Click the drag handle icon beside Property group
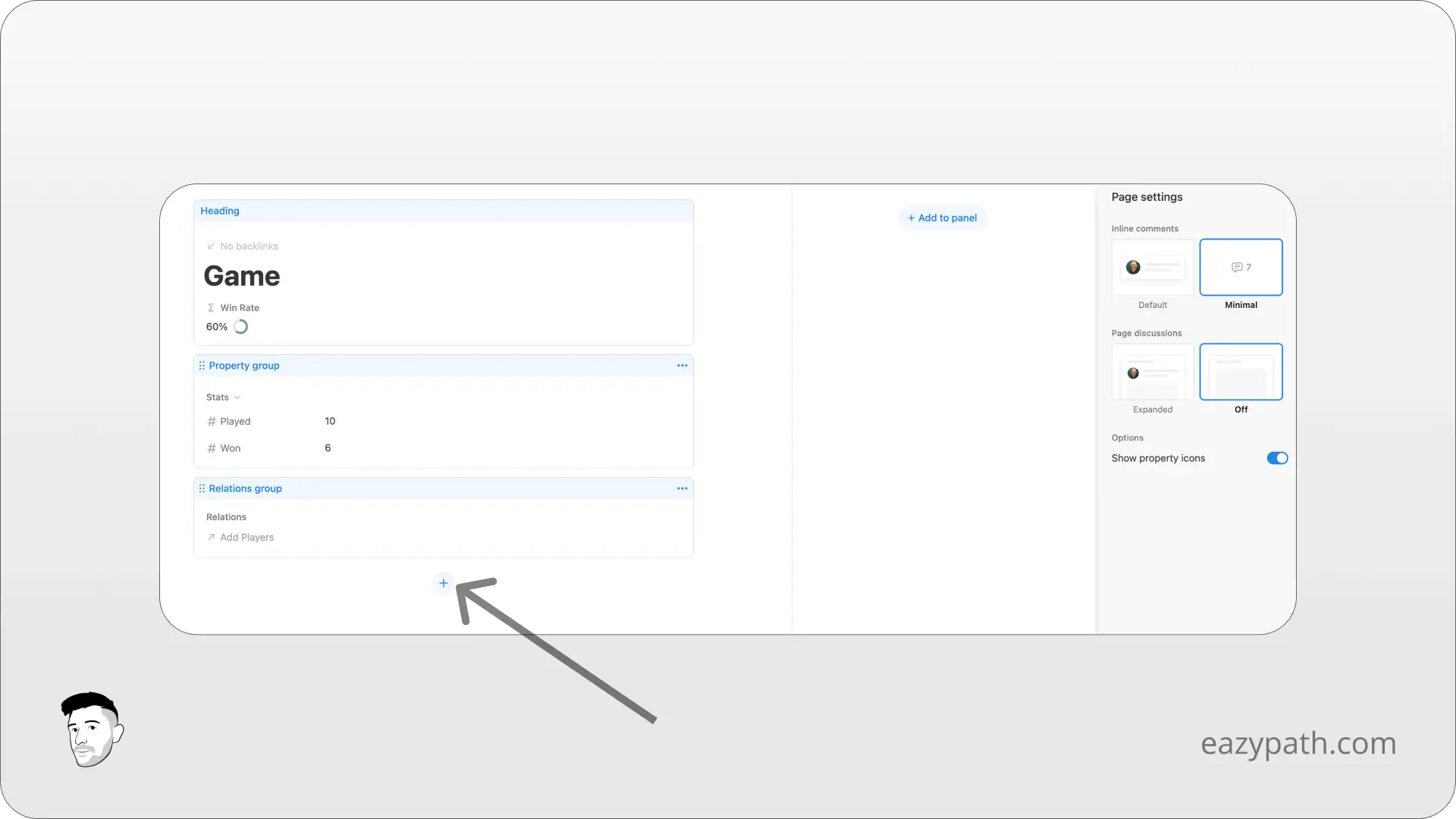Screen dimensions: 1456x819 [x=202, y=365]
